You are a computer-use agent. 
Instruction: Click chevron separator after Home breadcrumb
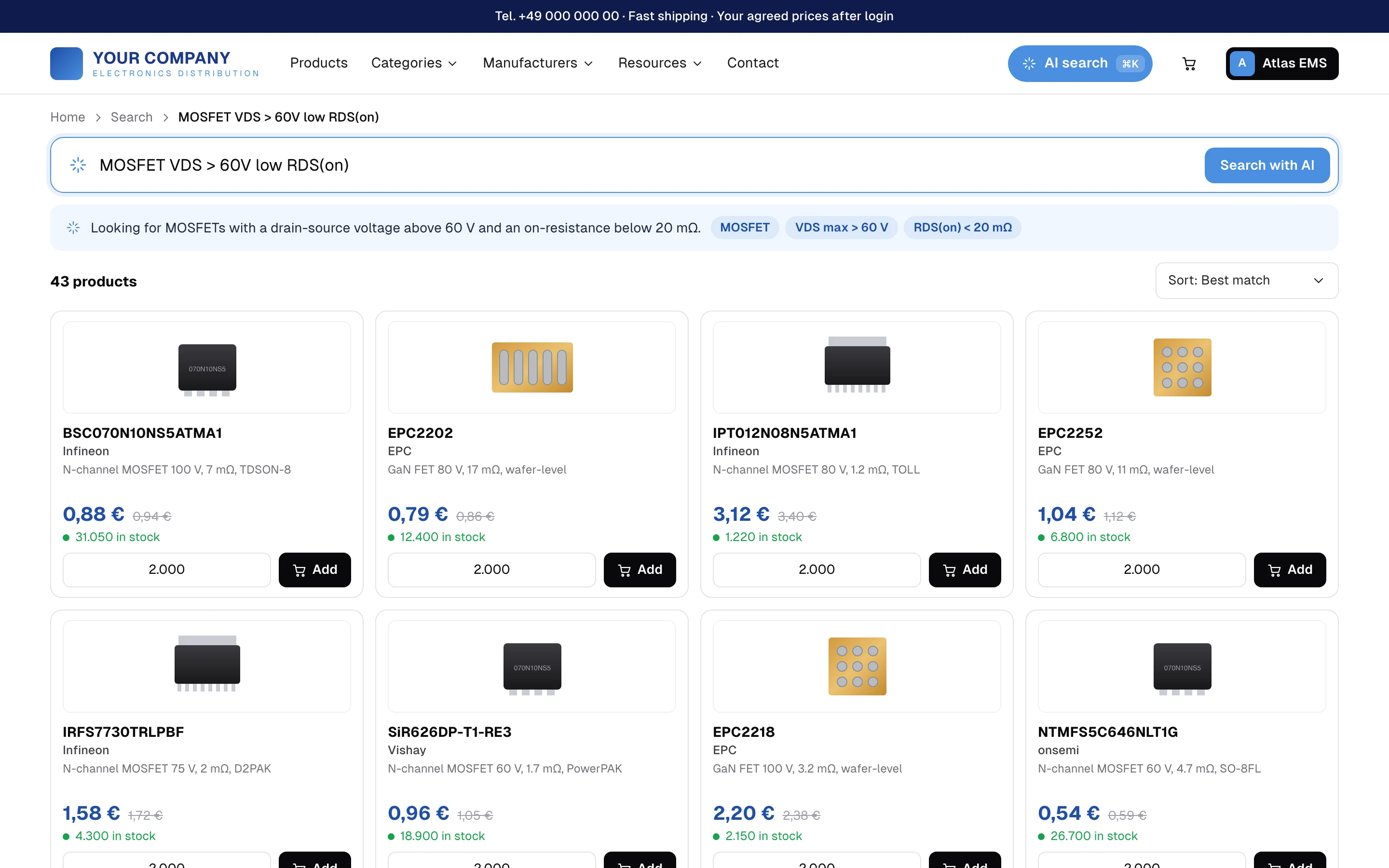coord(98,118)
